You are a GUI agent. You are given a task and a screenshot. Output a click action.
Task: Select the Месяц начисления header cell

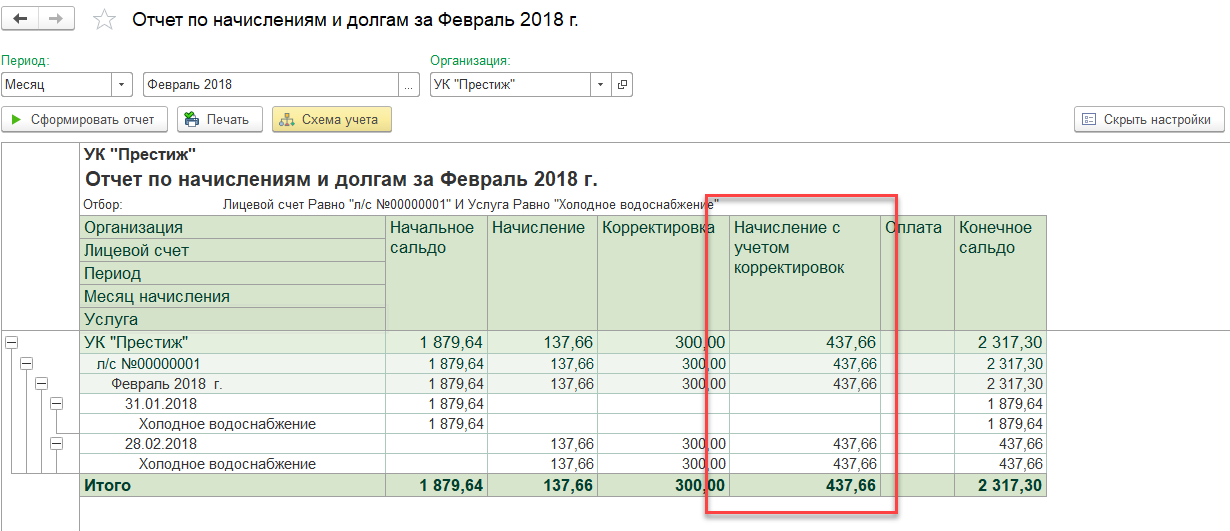click(x=233, y=296)
